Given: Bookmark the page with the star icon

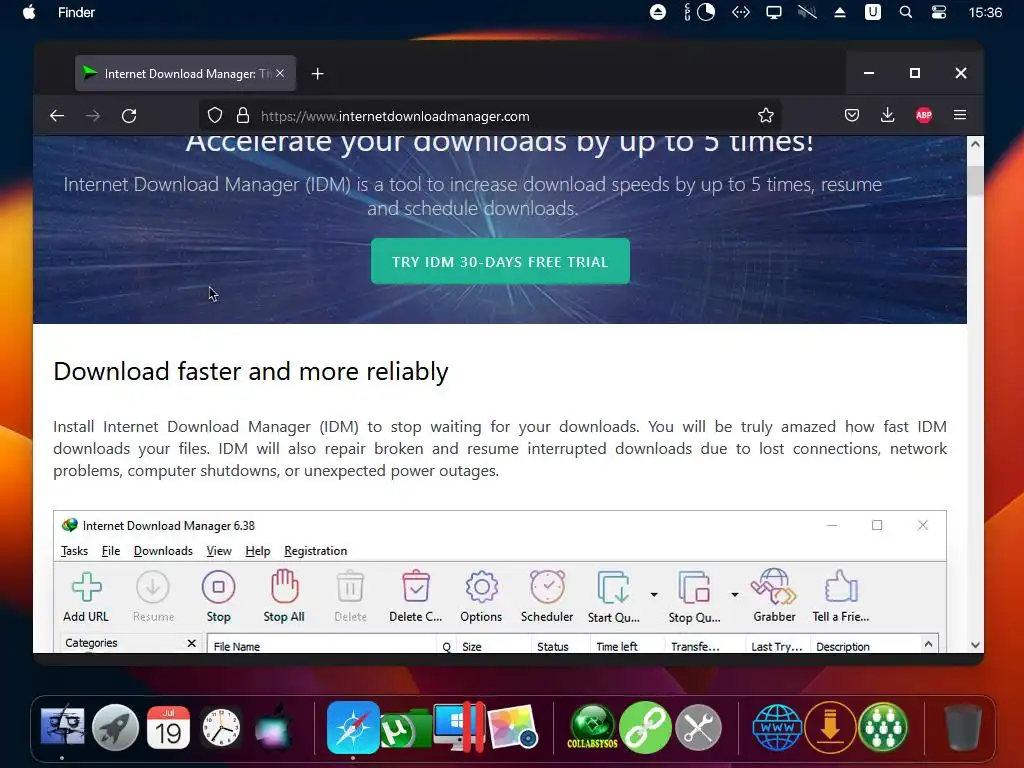Looking at the screenshot, I should [765, 116].
